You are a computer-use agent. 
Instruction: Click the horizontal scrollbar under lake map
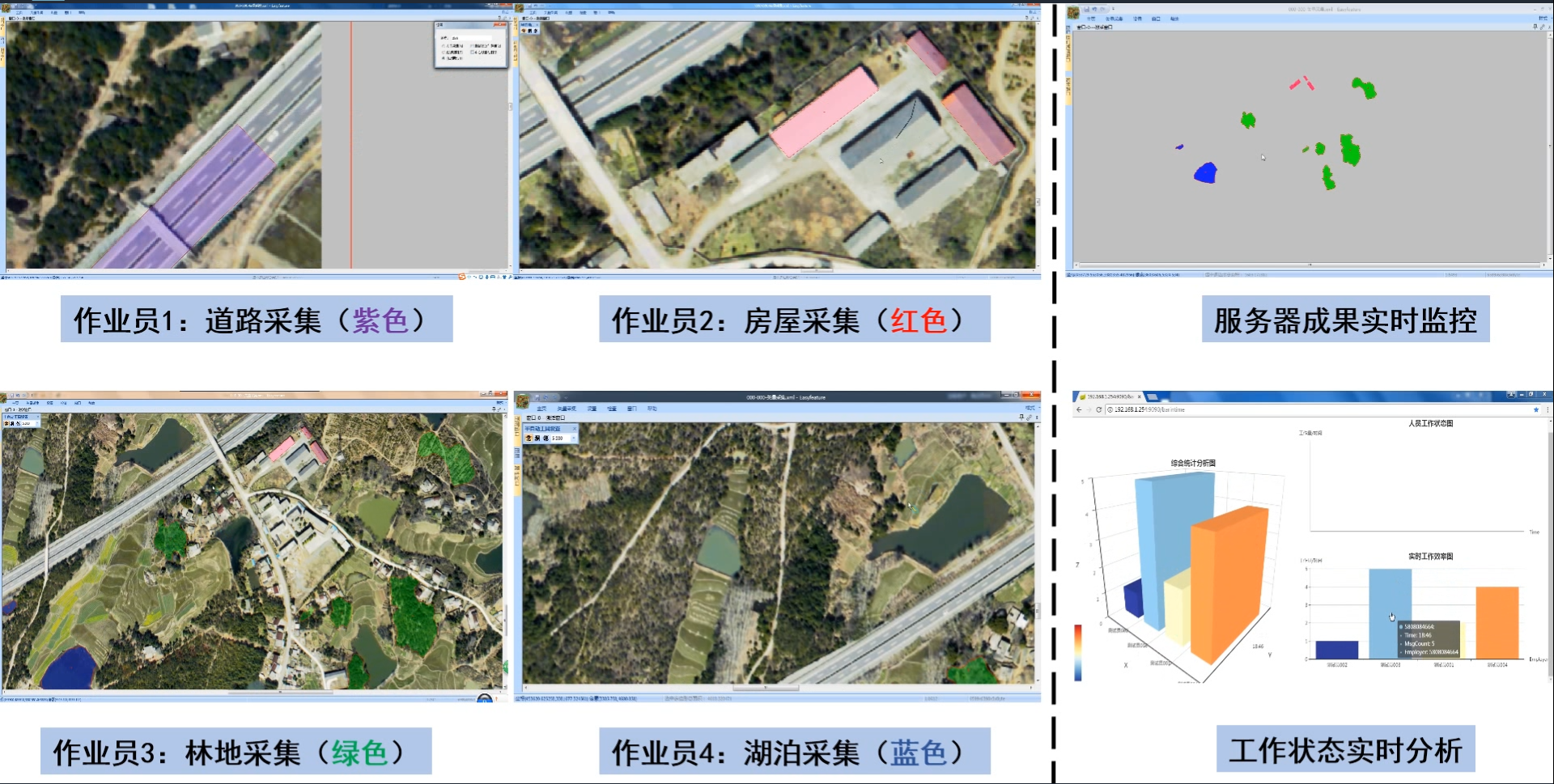(x=765, y=689)
